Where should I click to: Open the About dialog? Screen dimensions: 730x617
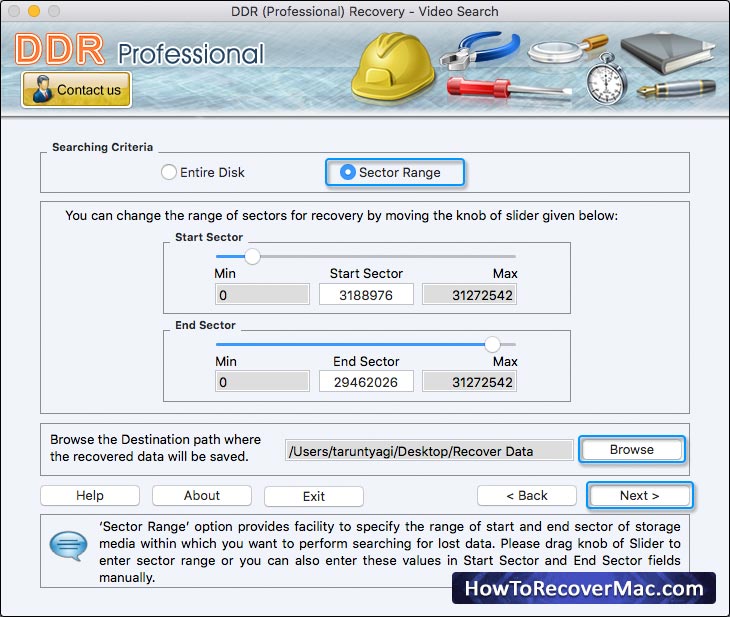tap(202, 495)
